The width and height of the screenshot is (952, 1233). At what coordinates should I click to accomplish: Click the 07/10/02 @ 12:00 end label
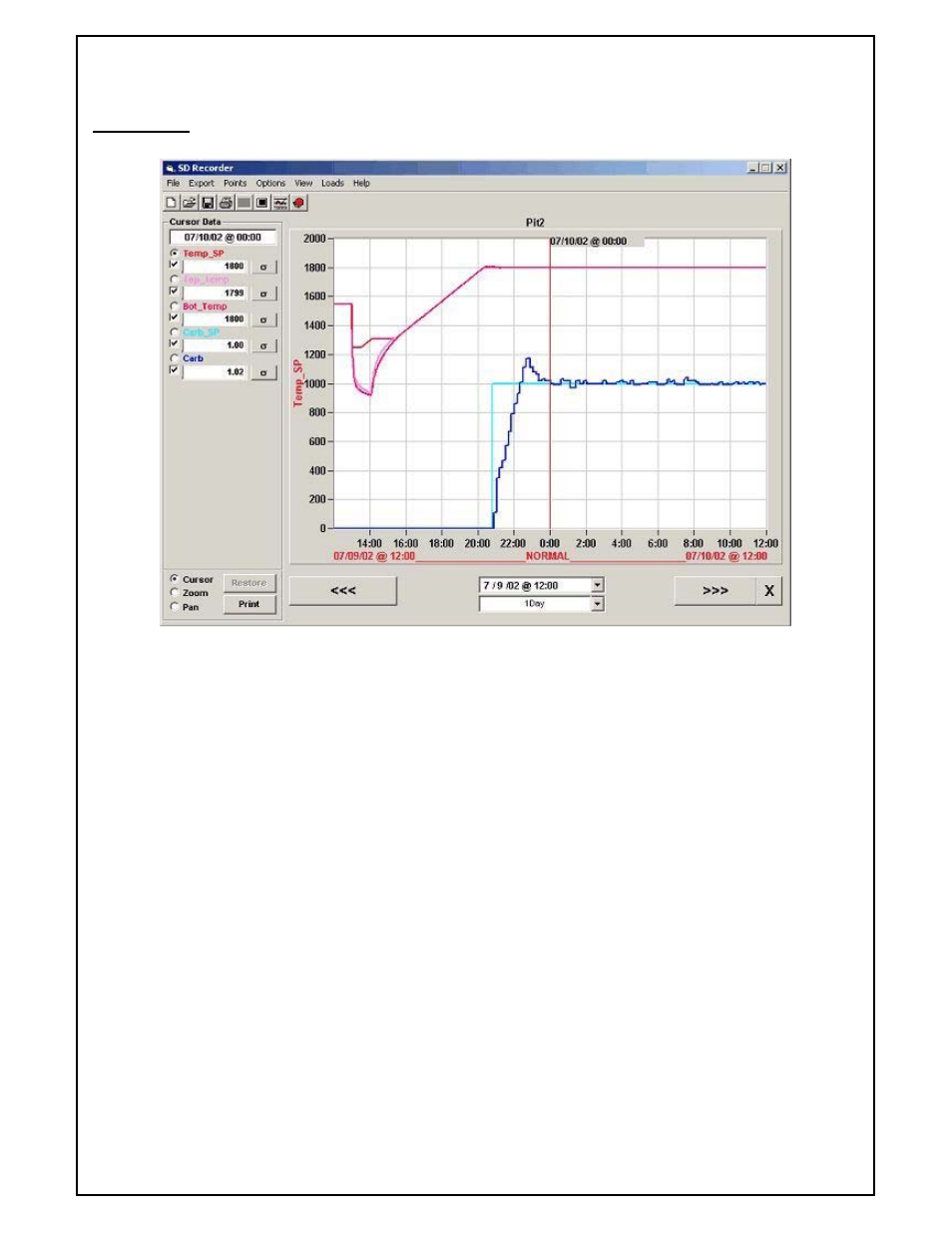point(726,556)
